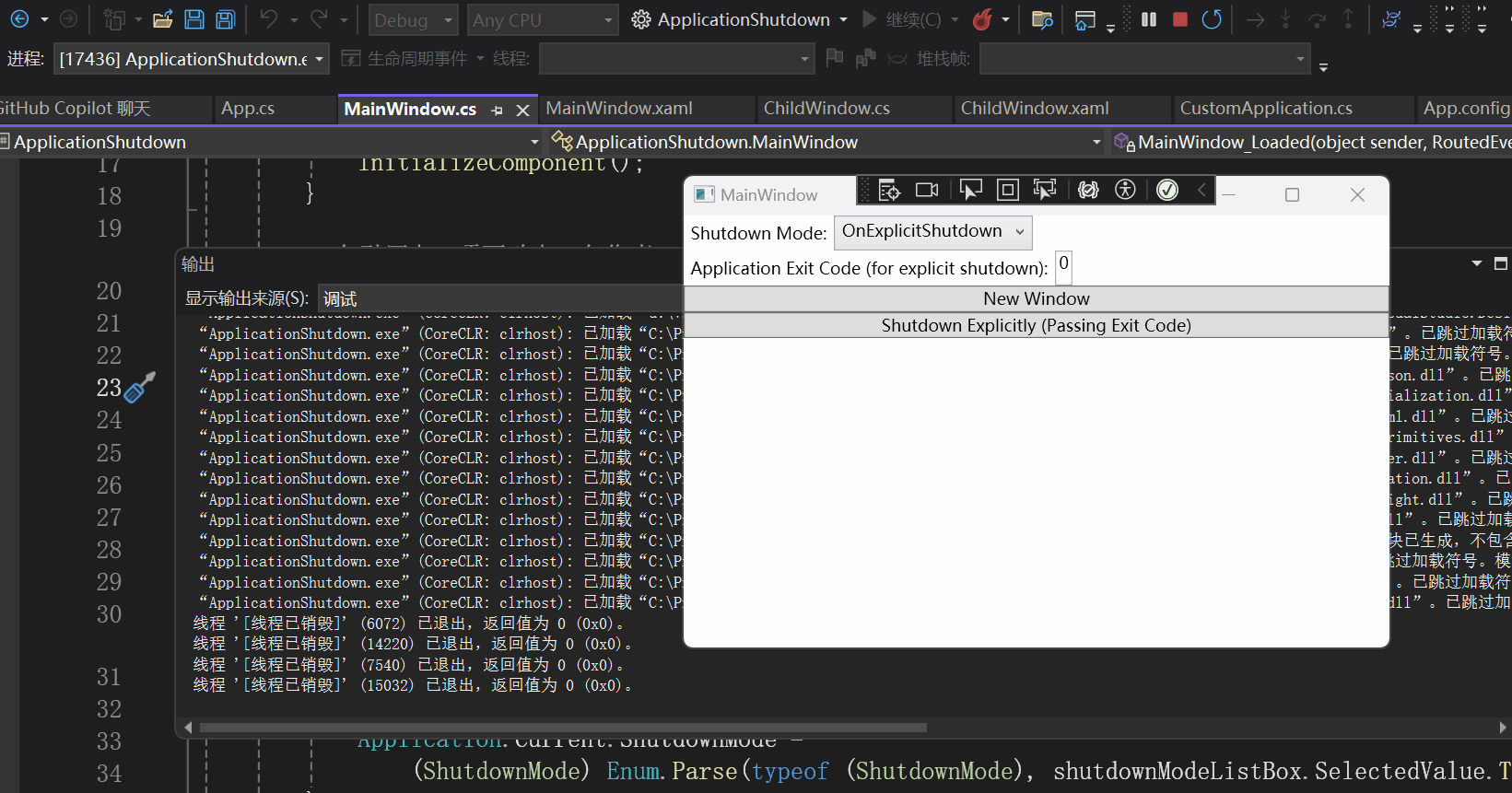The width and height of the screenshot is (1512, 793).
Task: Click the accessibility checker icon
Action: tap(1125, 190)
